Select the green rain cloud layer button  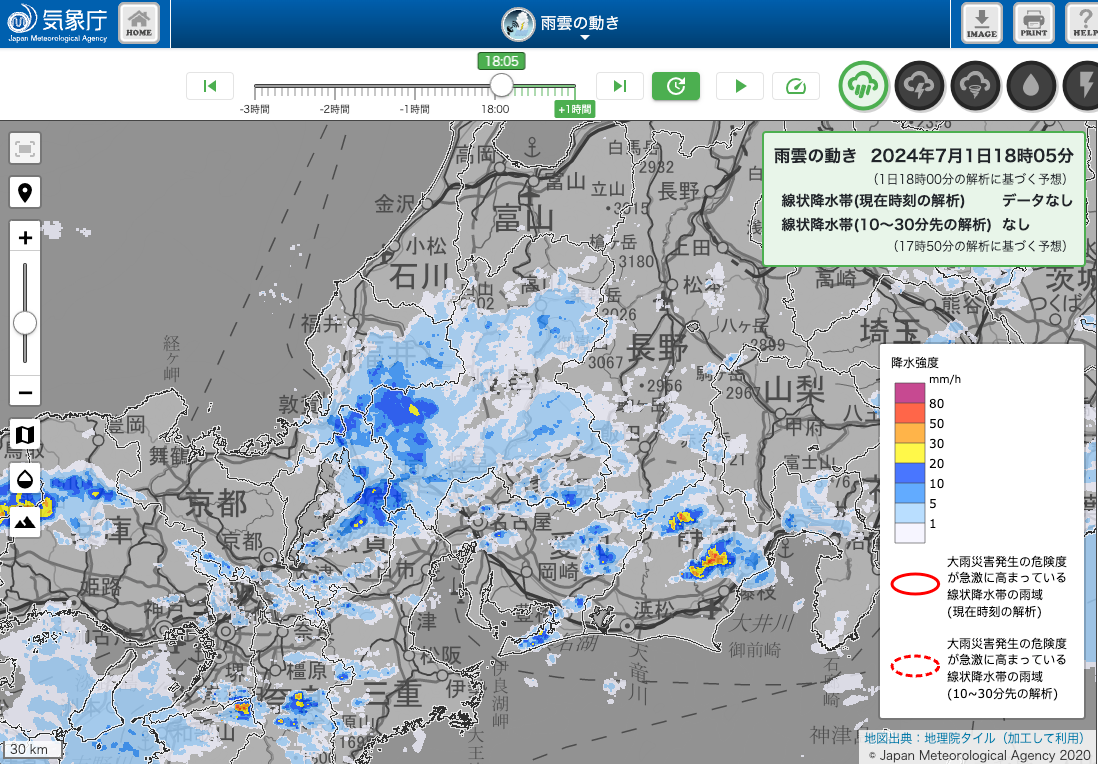[863, 85]
